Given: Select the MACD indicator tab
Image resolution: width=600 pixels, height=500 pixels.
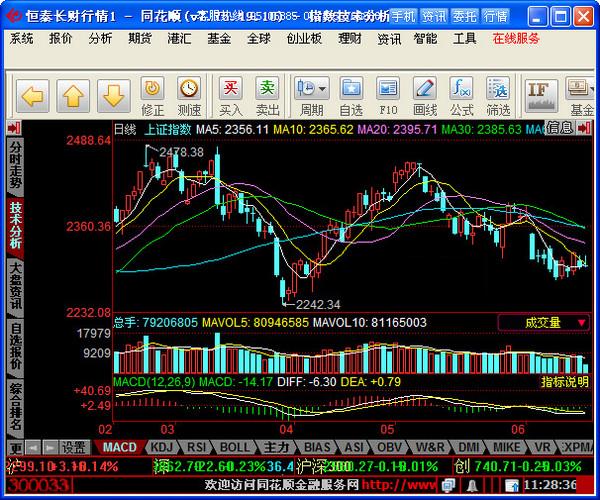Looking at the screenshot, I should pos(119,447).
